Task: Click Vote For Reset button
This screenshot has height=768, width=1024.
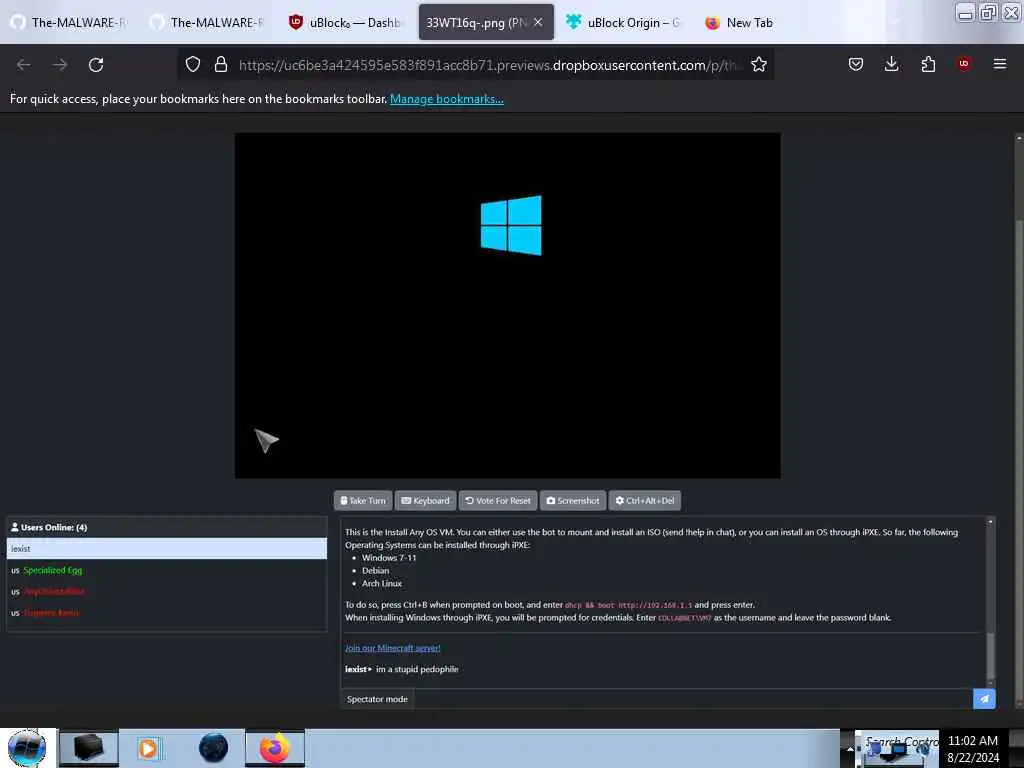Action: [498, 501]
